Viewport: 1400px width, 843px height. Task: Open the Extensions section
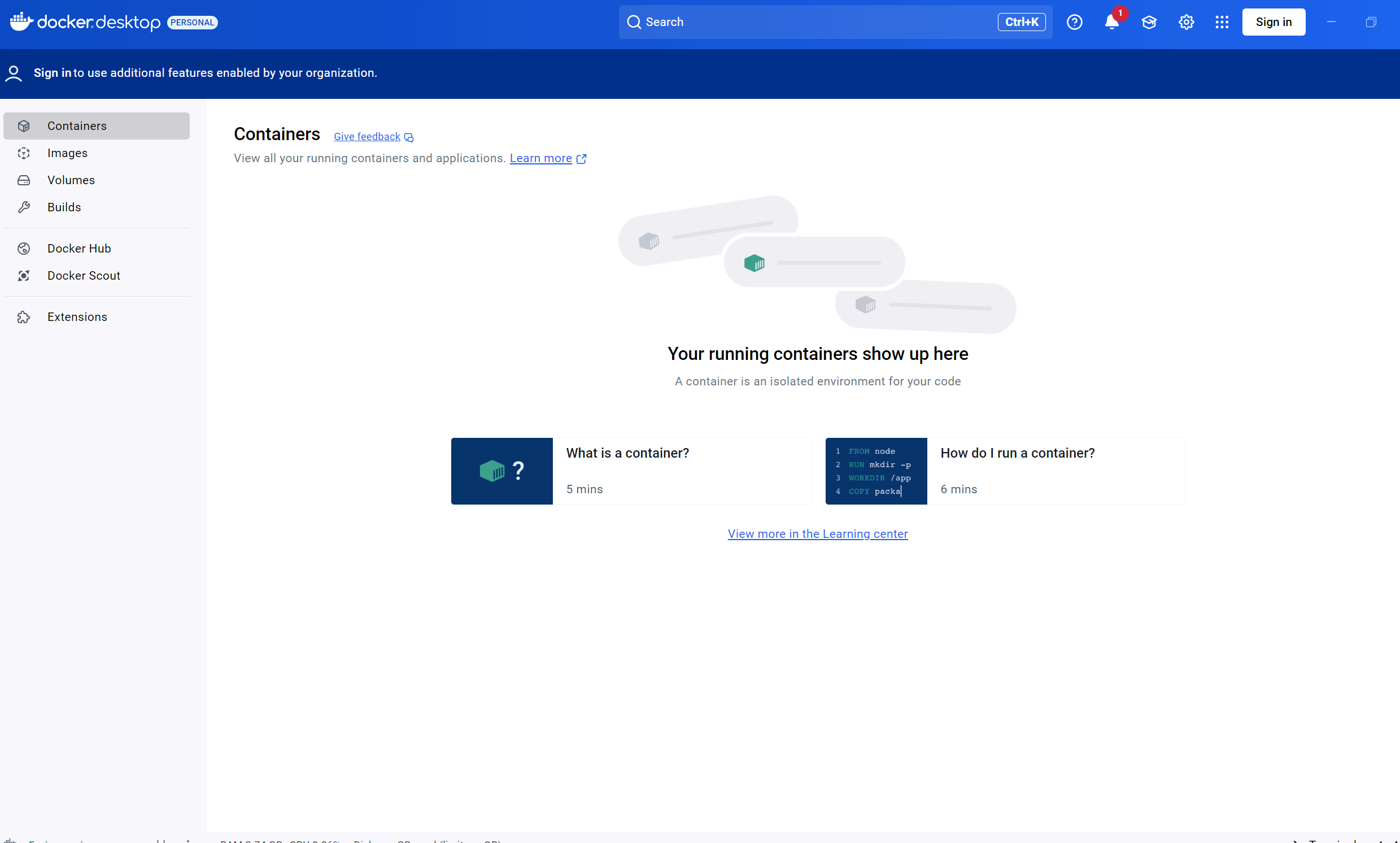click(x=77, y=317)
